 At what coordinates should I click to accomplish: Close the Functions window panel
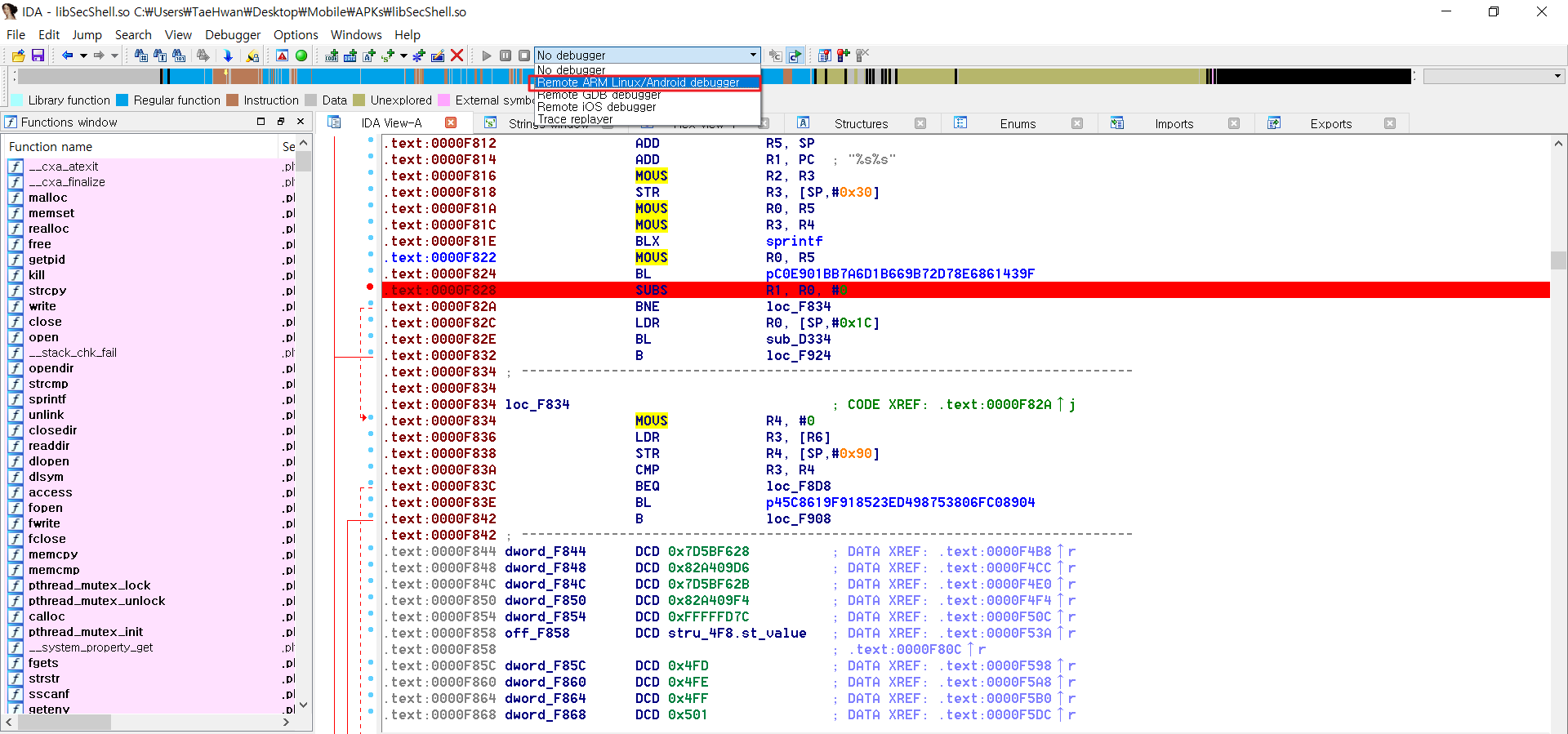pos(301,122)
